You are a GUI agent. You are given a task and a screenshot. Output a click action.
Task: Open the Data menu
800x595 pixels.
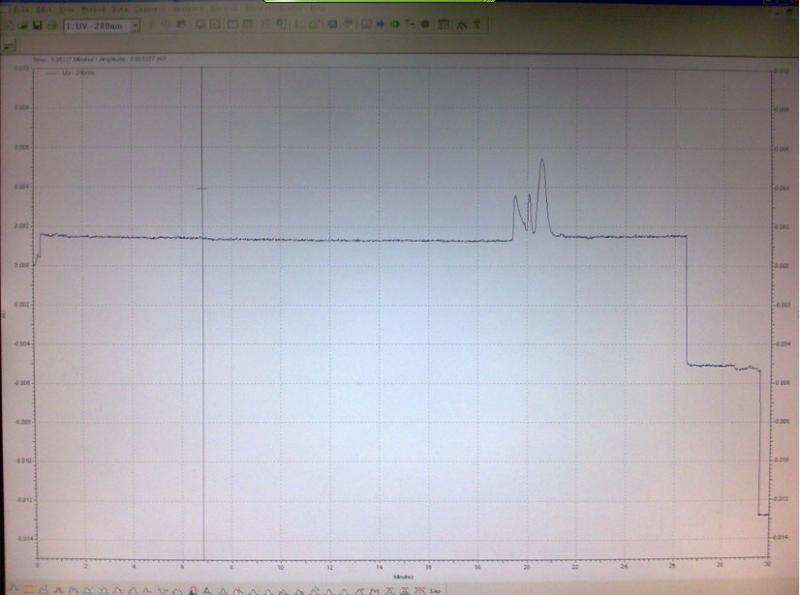tap(120, 10)
